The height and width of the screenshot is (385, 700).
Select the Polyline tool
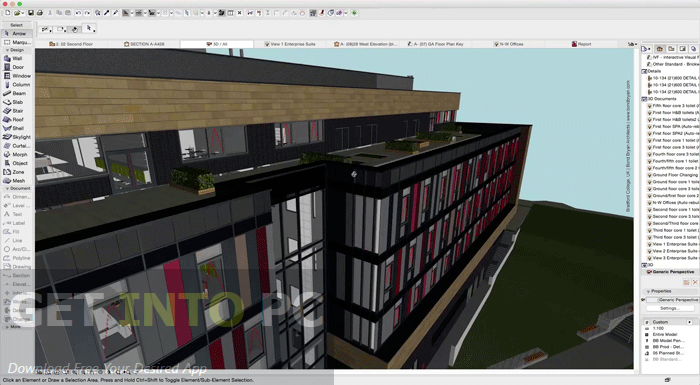point(17,258)
